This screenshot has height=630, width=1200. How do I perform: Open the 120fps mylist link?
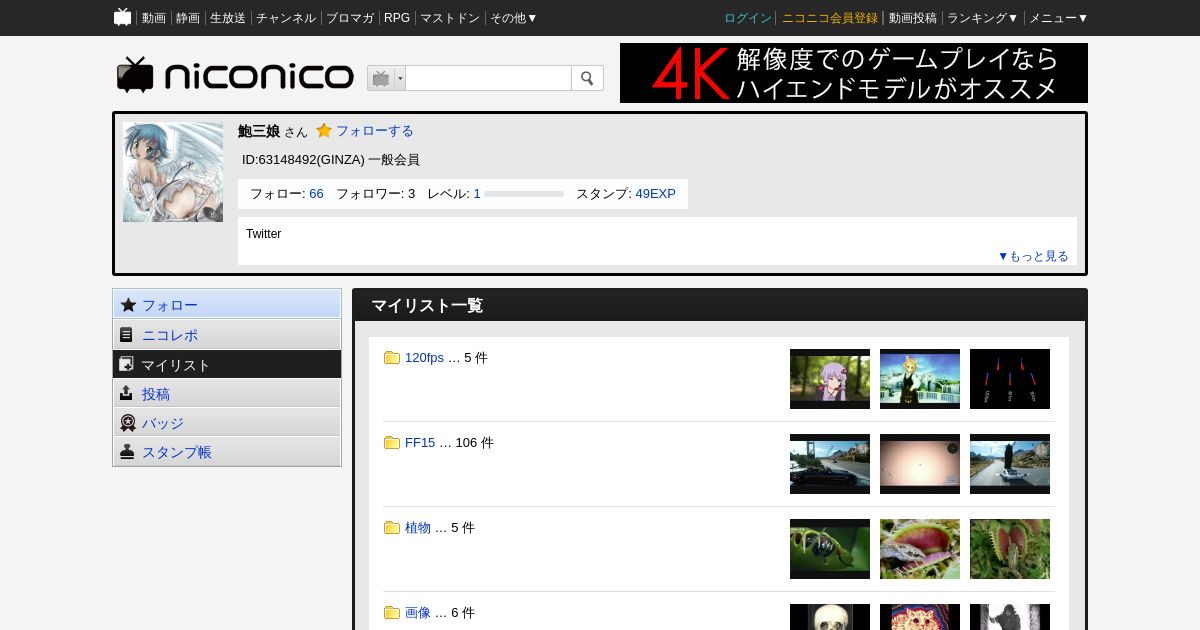click(x=424, y=358)
